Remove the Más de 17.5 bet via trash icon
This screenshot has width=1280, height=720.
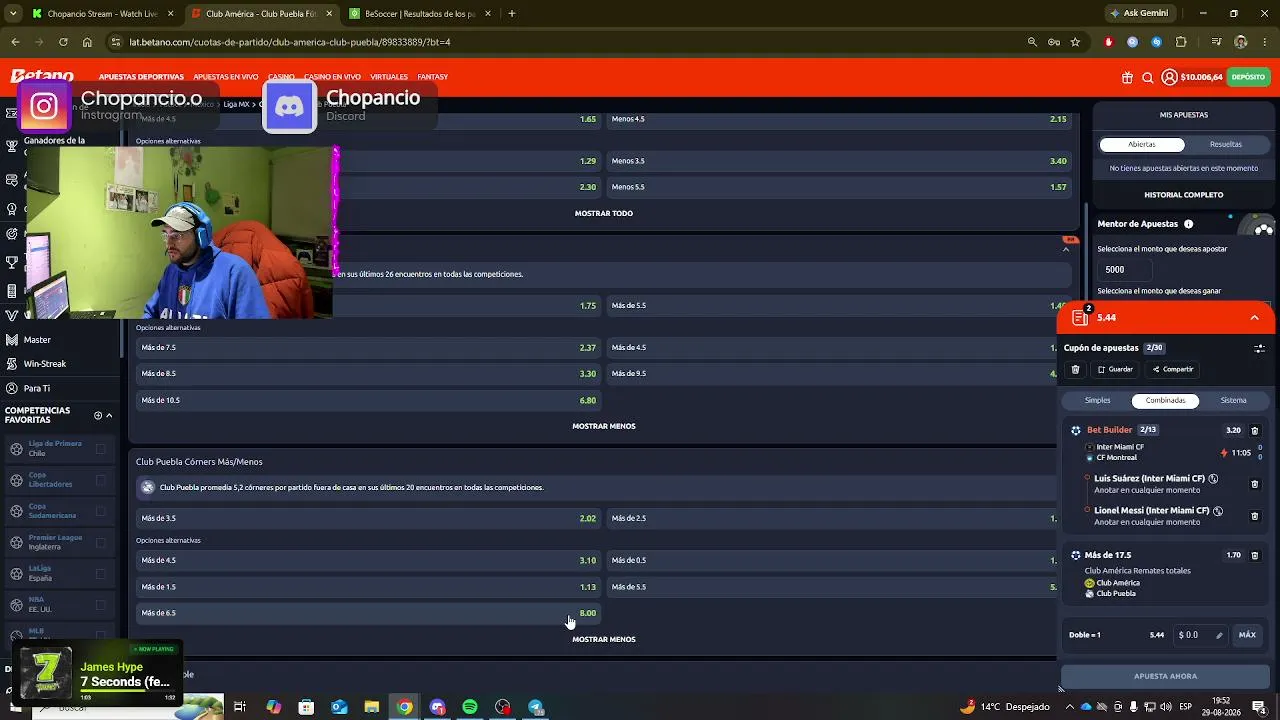(x=1255, y=555)
